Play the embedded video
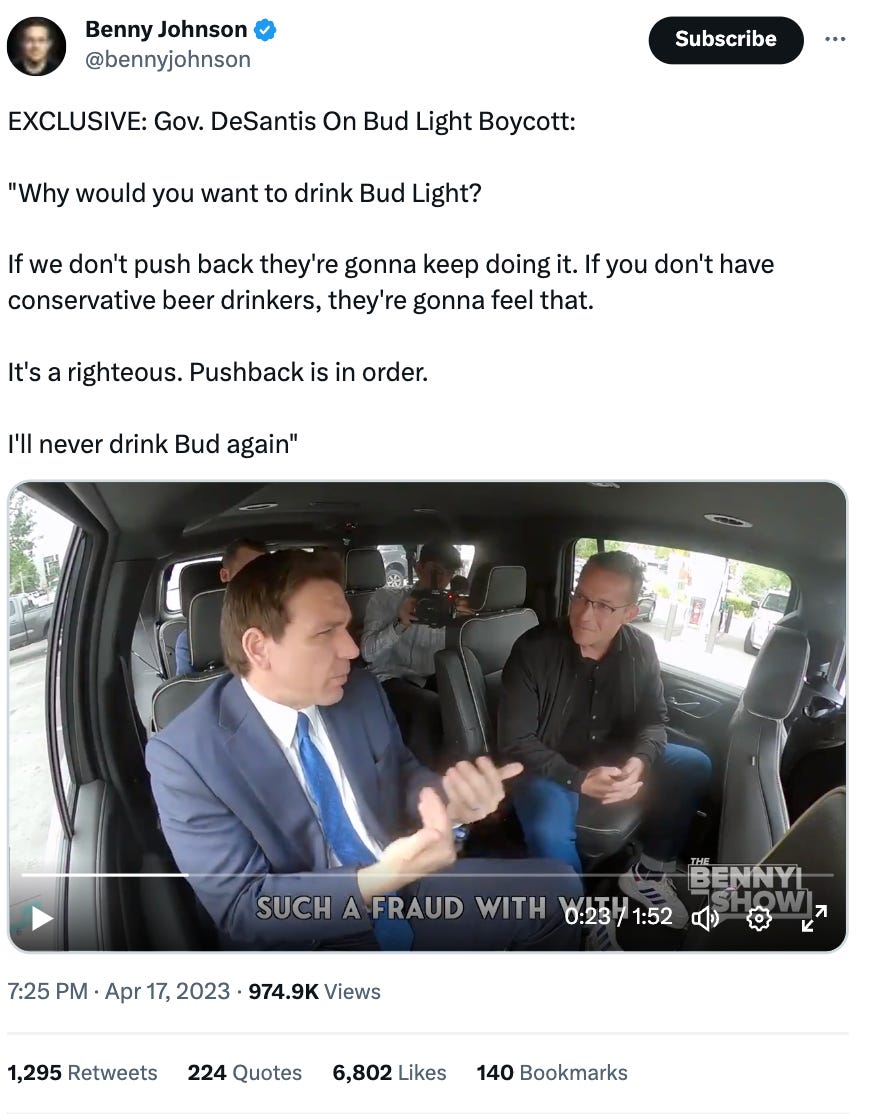Viewport: 870px width, 1114px height. [41, 918]
